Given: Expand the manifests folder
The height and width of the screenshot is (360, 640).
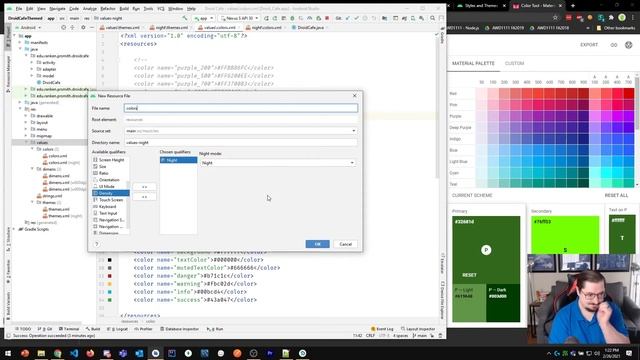Looking at the screenshot, I should pyautogui.click(x=20, y=42).
